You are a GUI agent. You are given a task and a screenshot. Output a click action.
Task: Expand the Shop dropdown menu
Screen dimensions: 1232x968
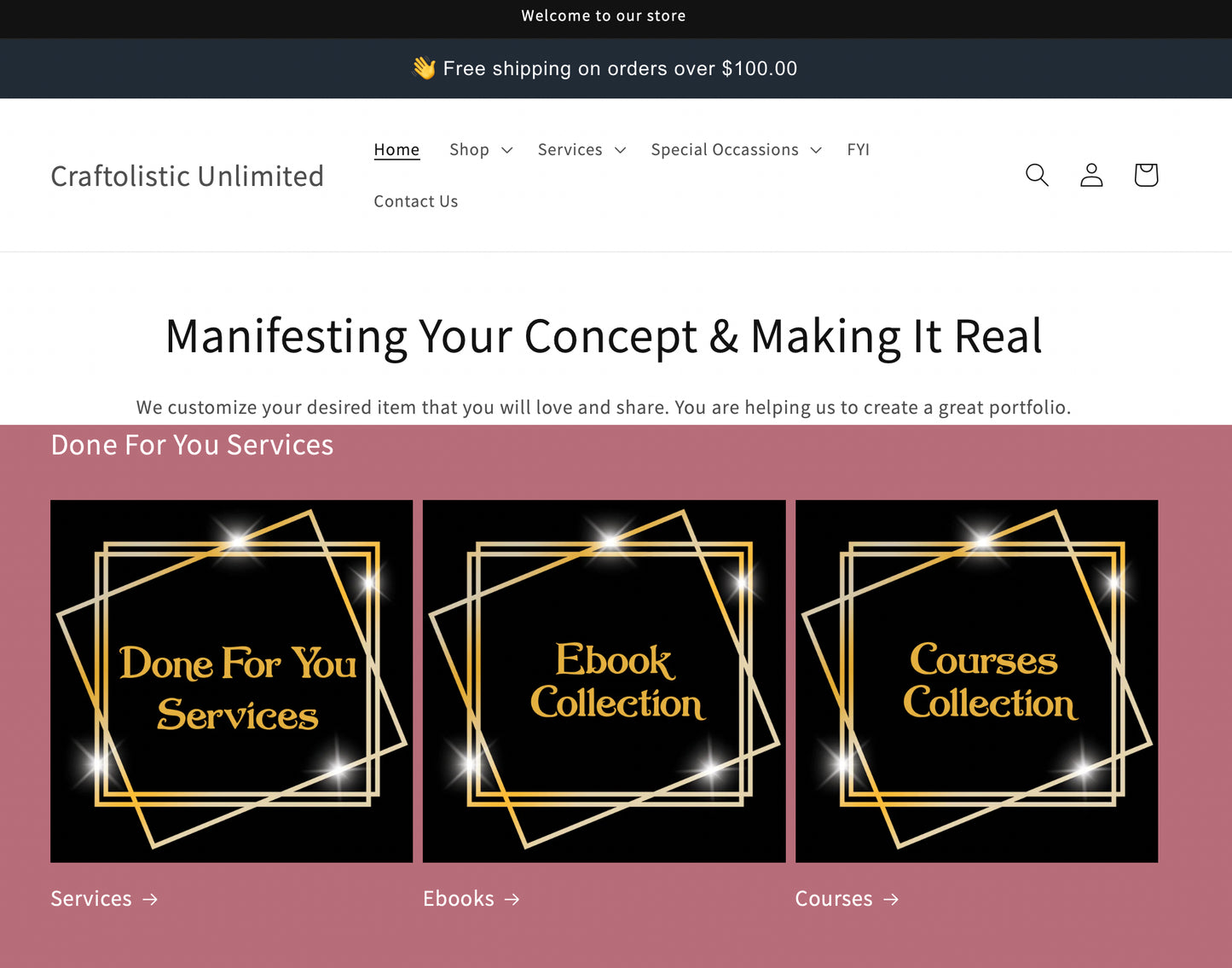point(481,150)
